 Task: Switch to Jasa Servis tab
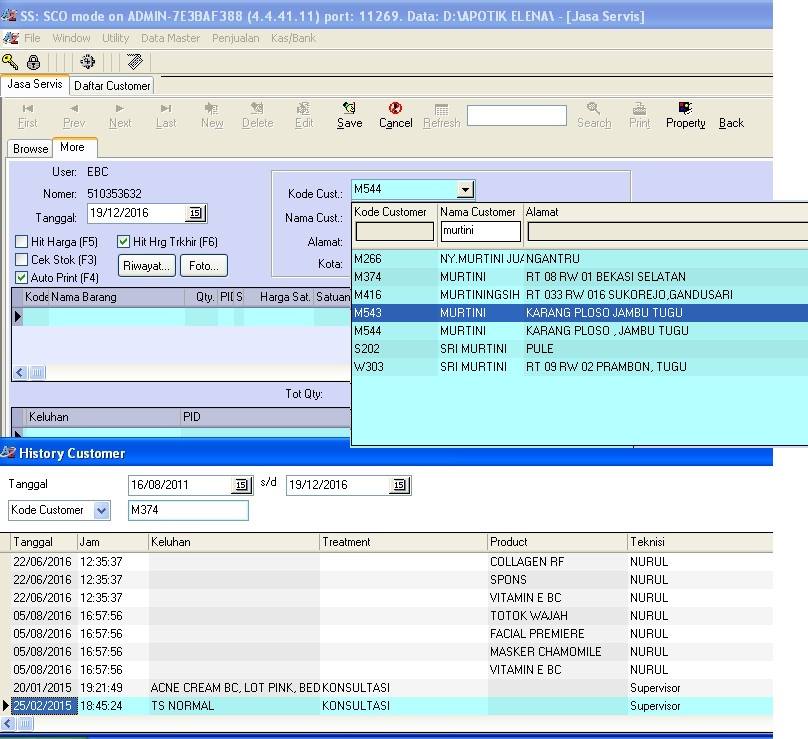pos(35,85)
